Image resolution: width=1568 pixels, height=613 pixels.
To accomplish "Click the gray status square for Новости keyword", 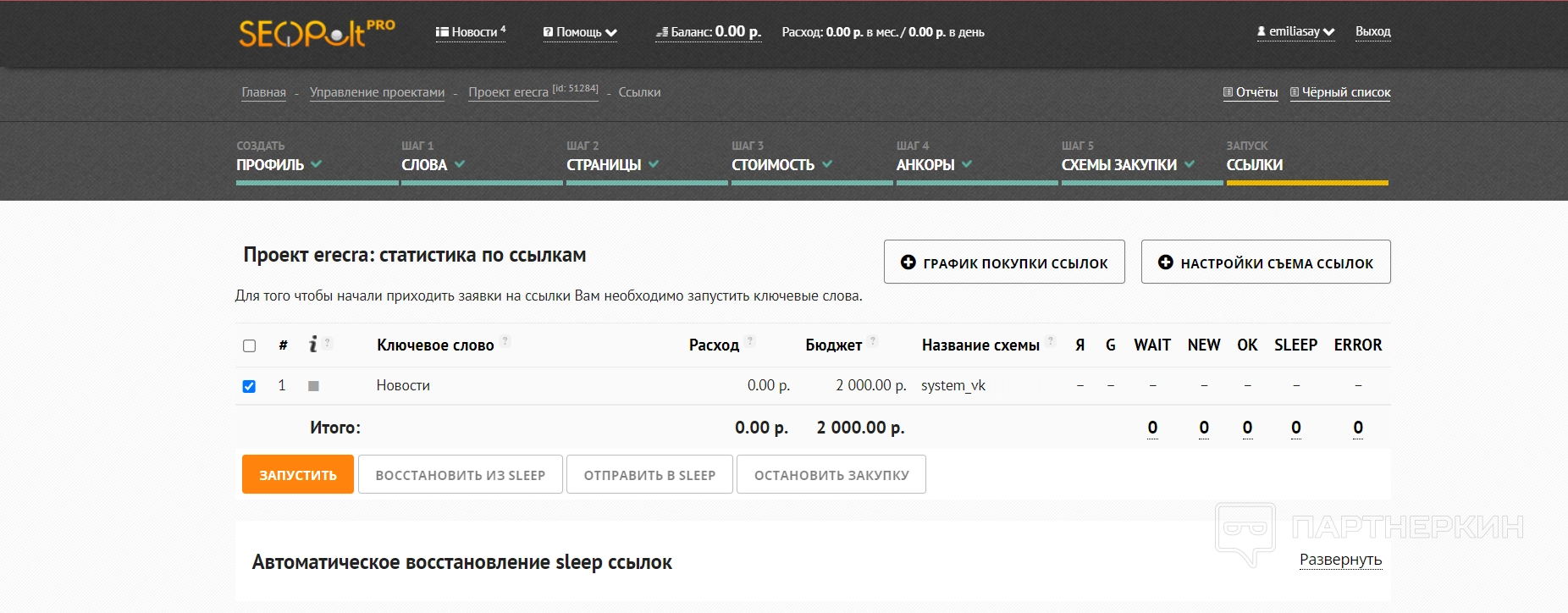I will tap(313, 386).
